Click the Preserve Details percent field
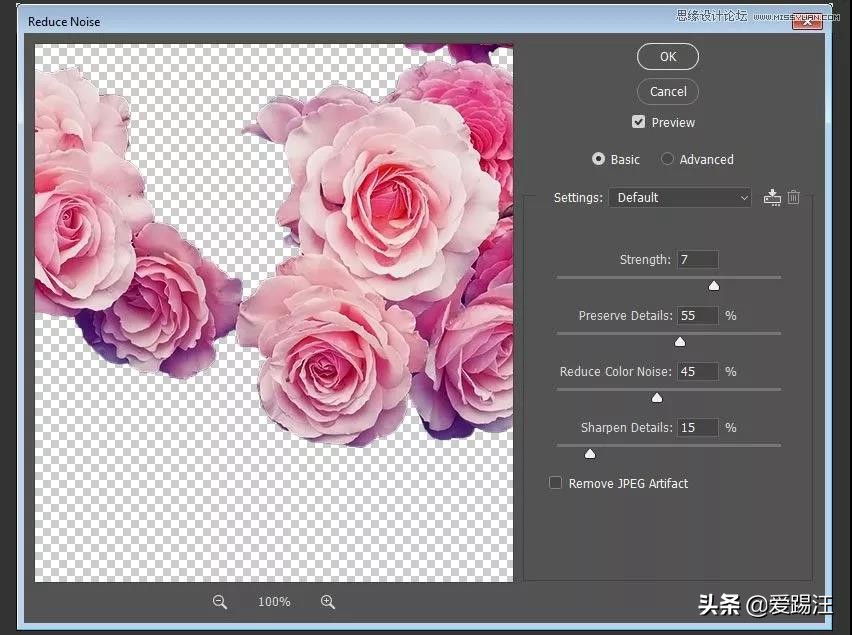This screenshot has height=635, width=852. (x=697, y=315)
